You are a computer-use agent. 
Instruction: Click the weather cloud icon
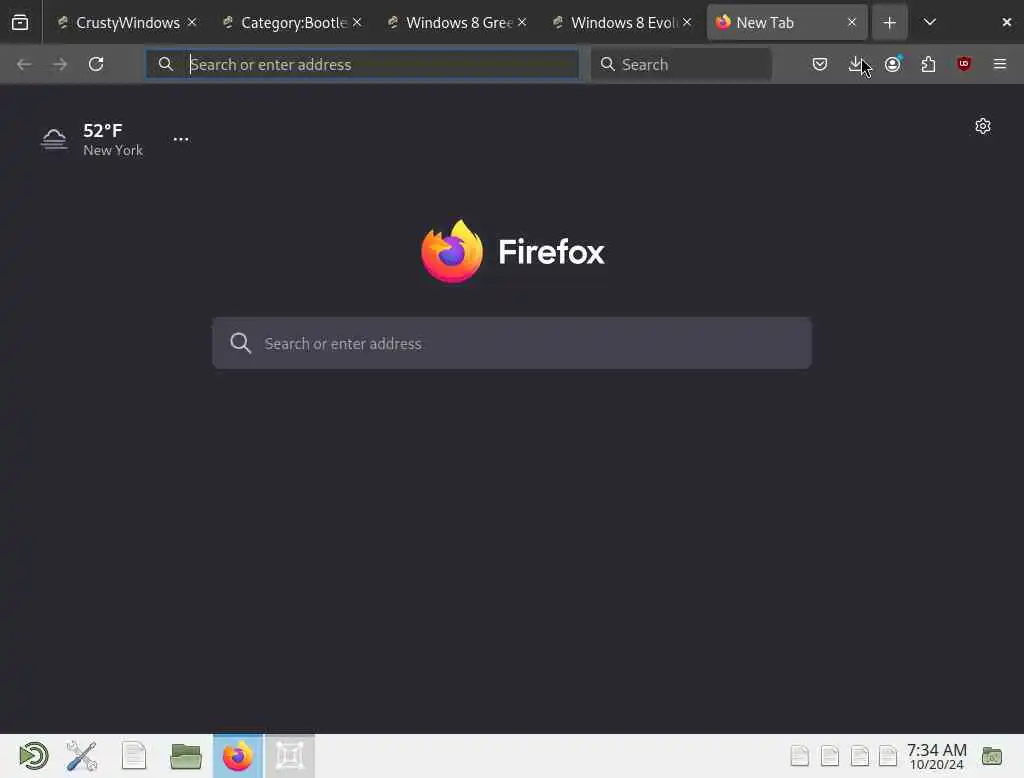click(x=54, y=139)
